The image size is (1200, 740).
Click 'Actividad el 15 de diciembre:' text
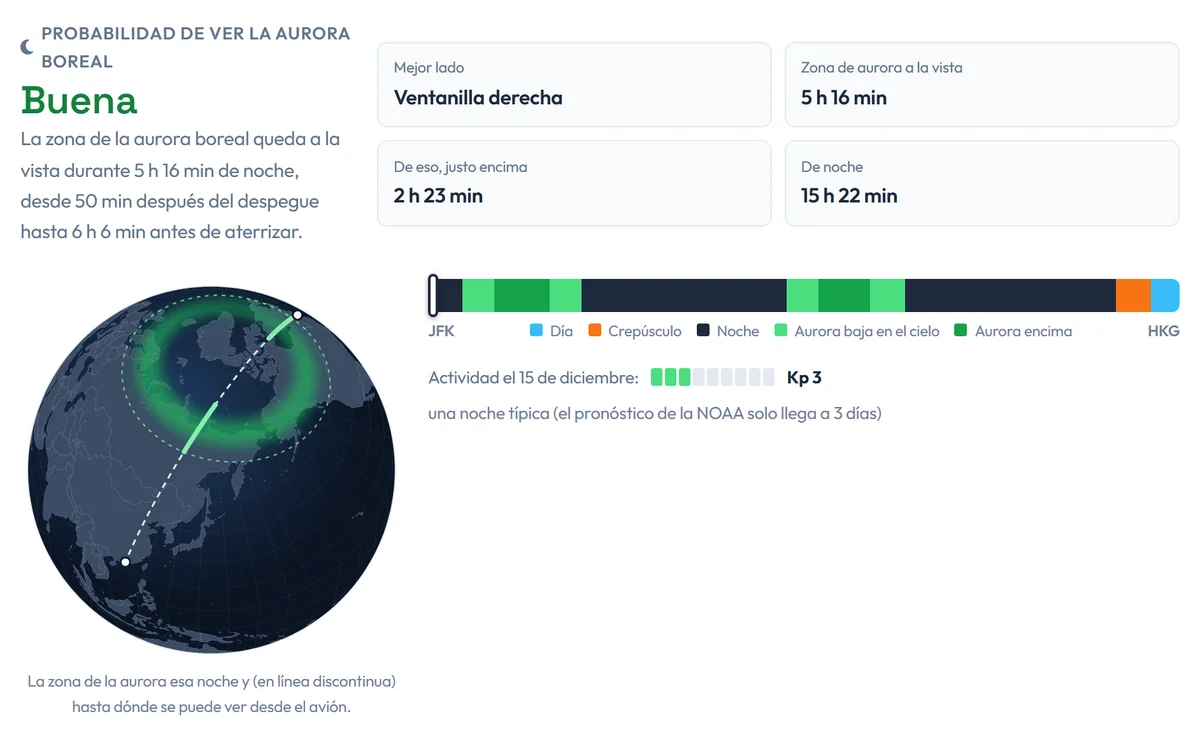click(x=533, y=377)
